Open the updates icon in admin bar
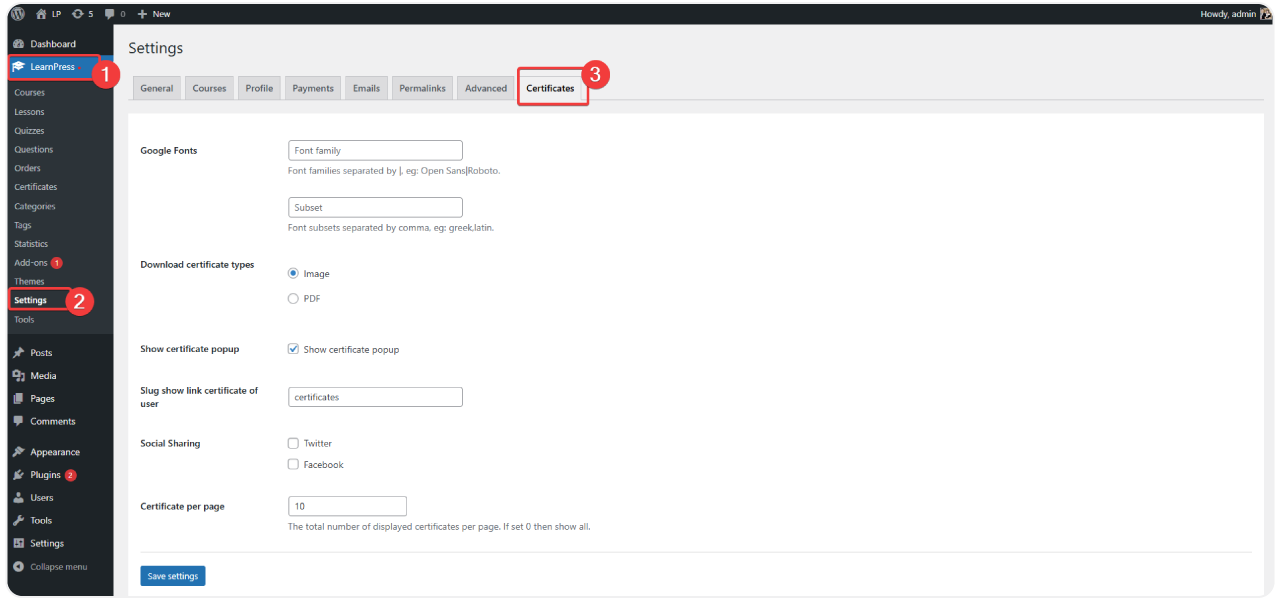Image resolution: width=1280 pixels, height=600 pixels. click(78, 14)
